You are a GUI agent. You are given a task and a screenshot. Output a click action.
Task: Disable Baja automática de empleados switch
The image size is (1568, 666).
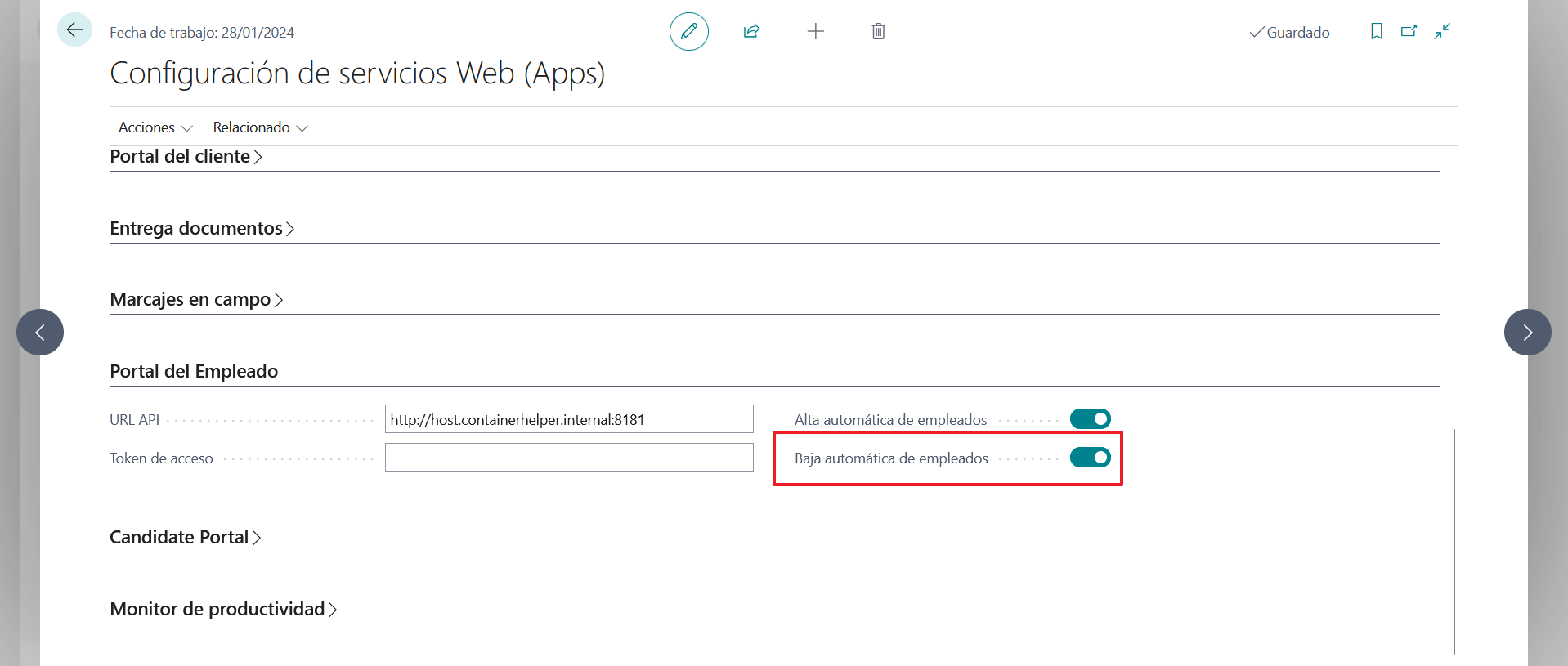(x=1090, y=458)
